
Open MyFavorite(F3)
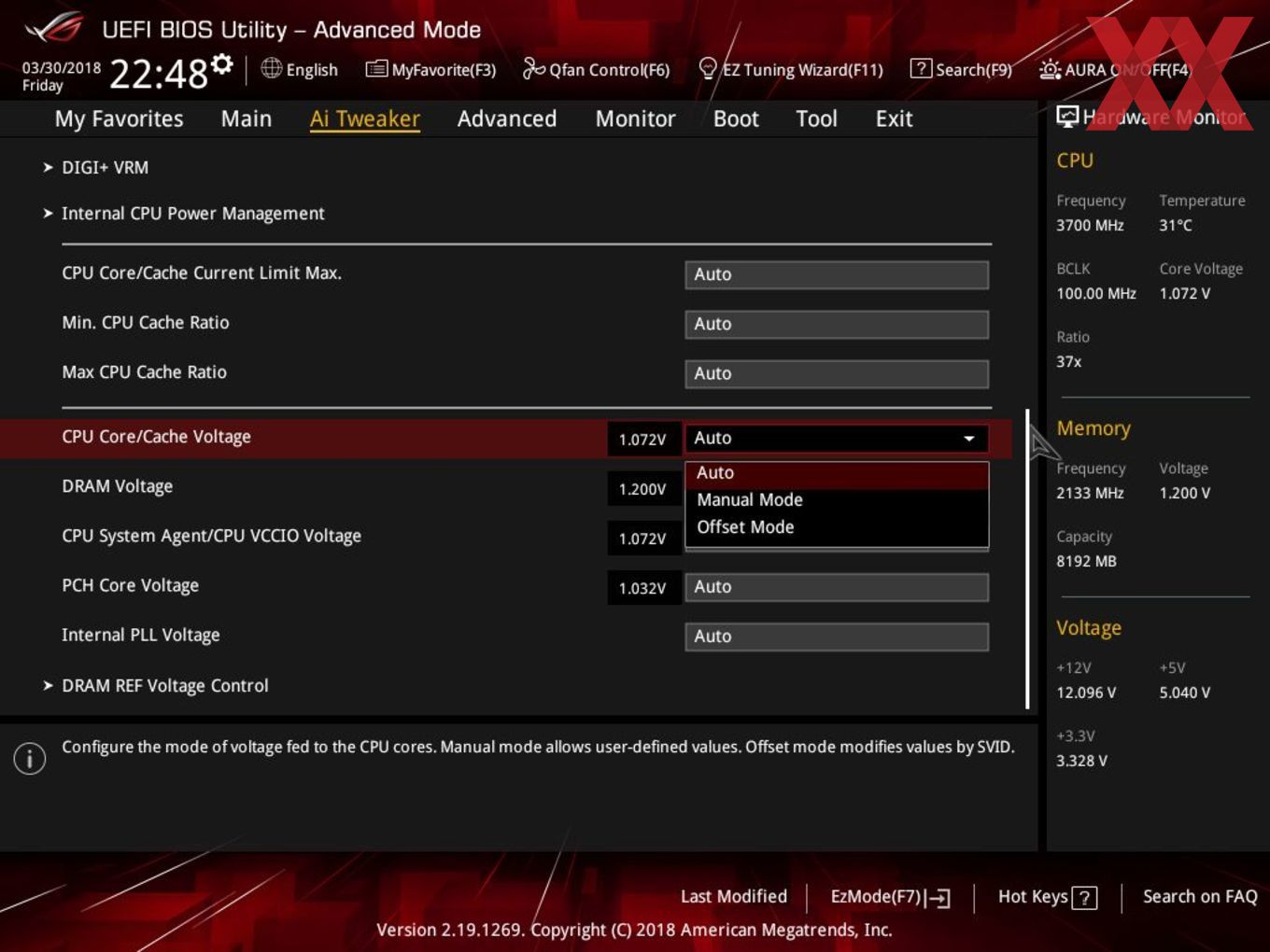coord(430,69)
